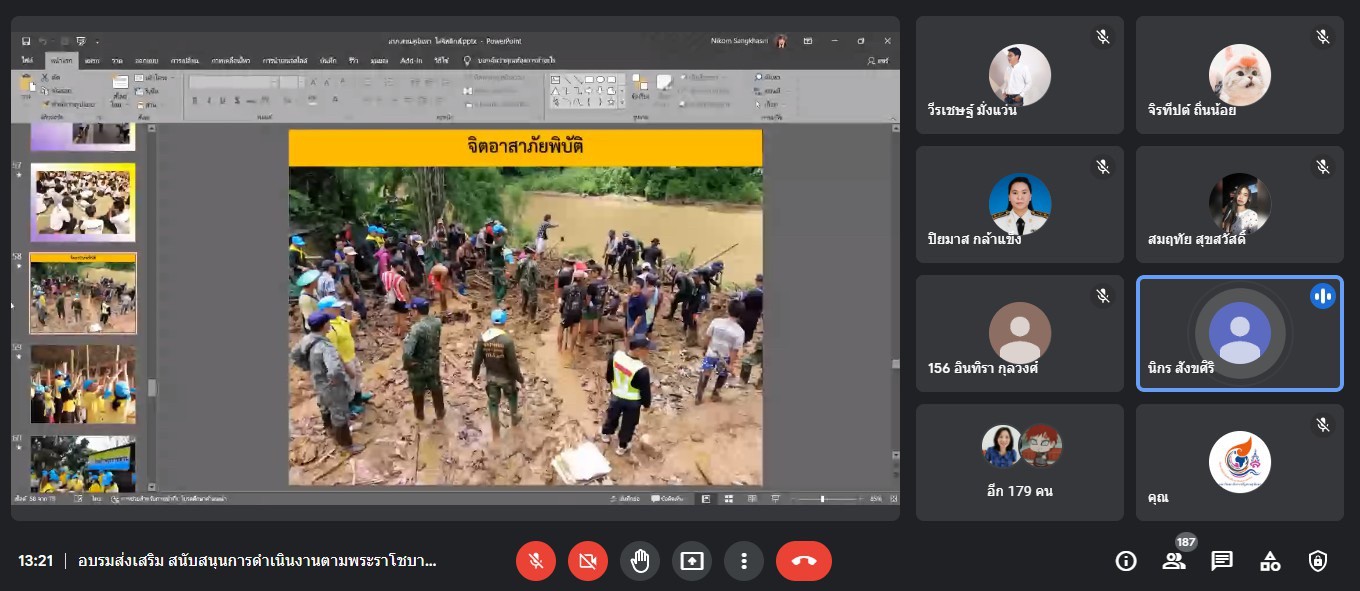
Task: Show the people list with 187 badge
Action: [x=1174, y=561]
